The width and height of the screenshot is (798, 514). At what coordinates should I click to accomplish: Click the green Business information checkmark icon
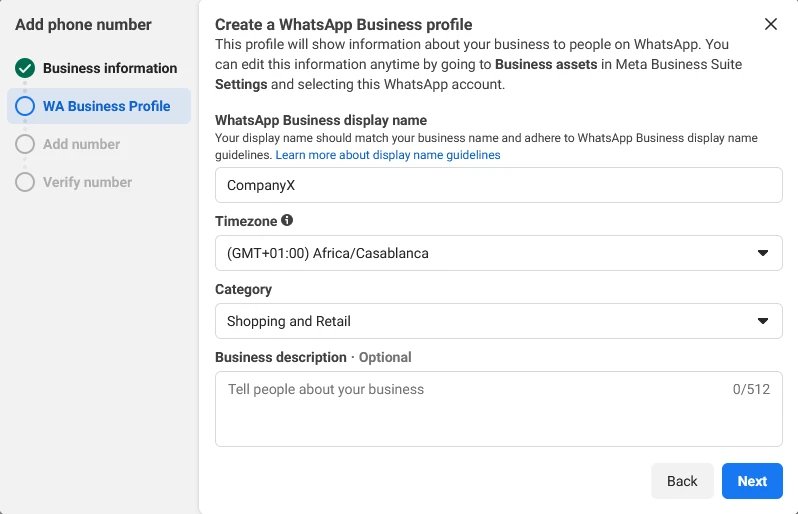(x=25, y=68)
